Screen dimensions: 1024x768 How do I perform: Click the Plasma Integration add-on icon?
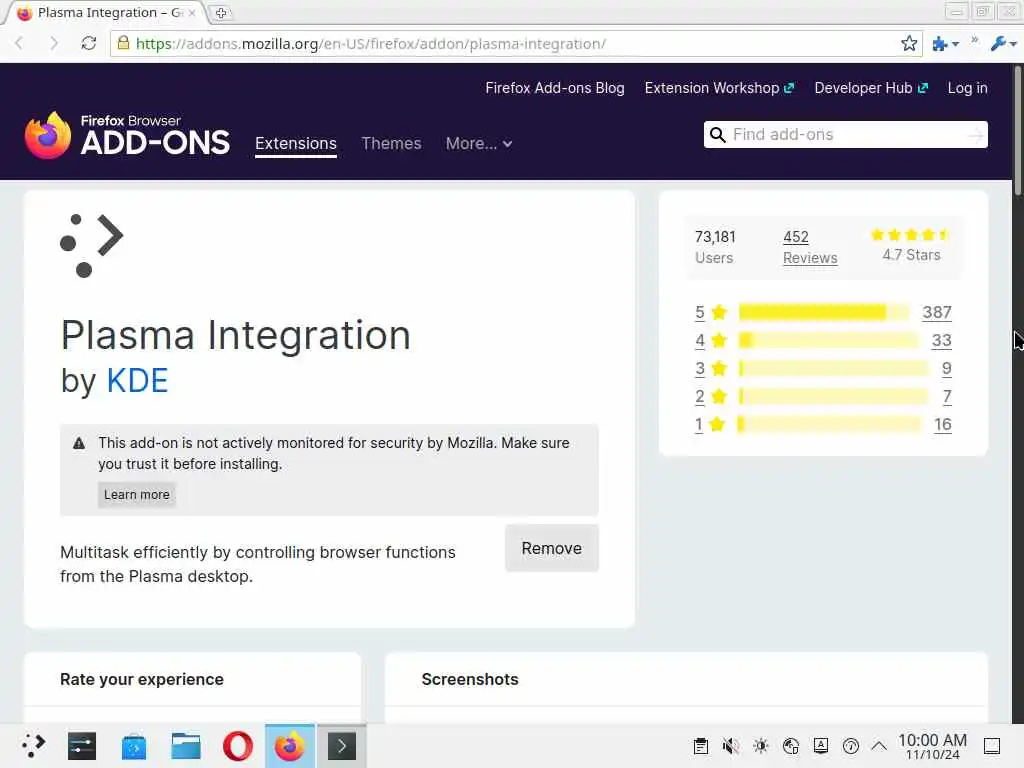91,246
